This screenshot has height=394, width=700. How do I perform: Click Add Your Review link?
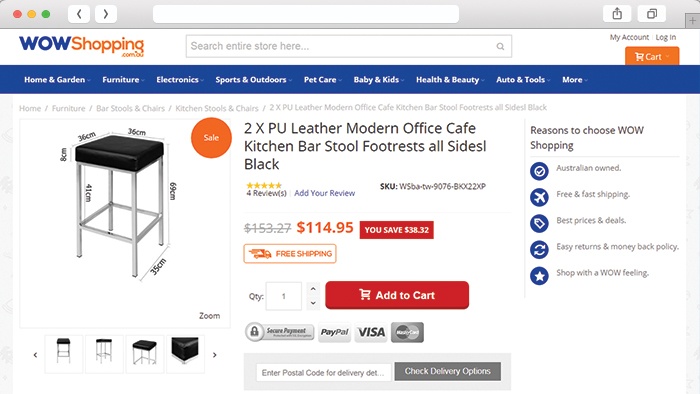coord(325,193)
